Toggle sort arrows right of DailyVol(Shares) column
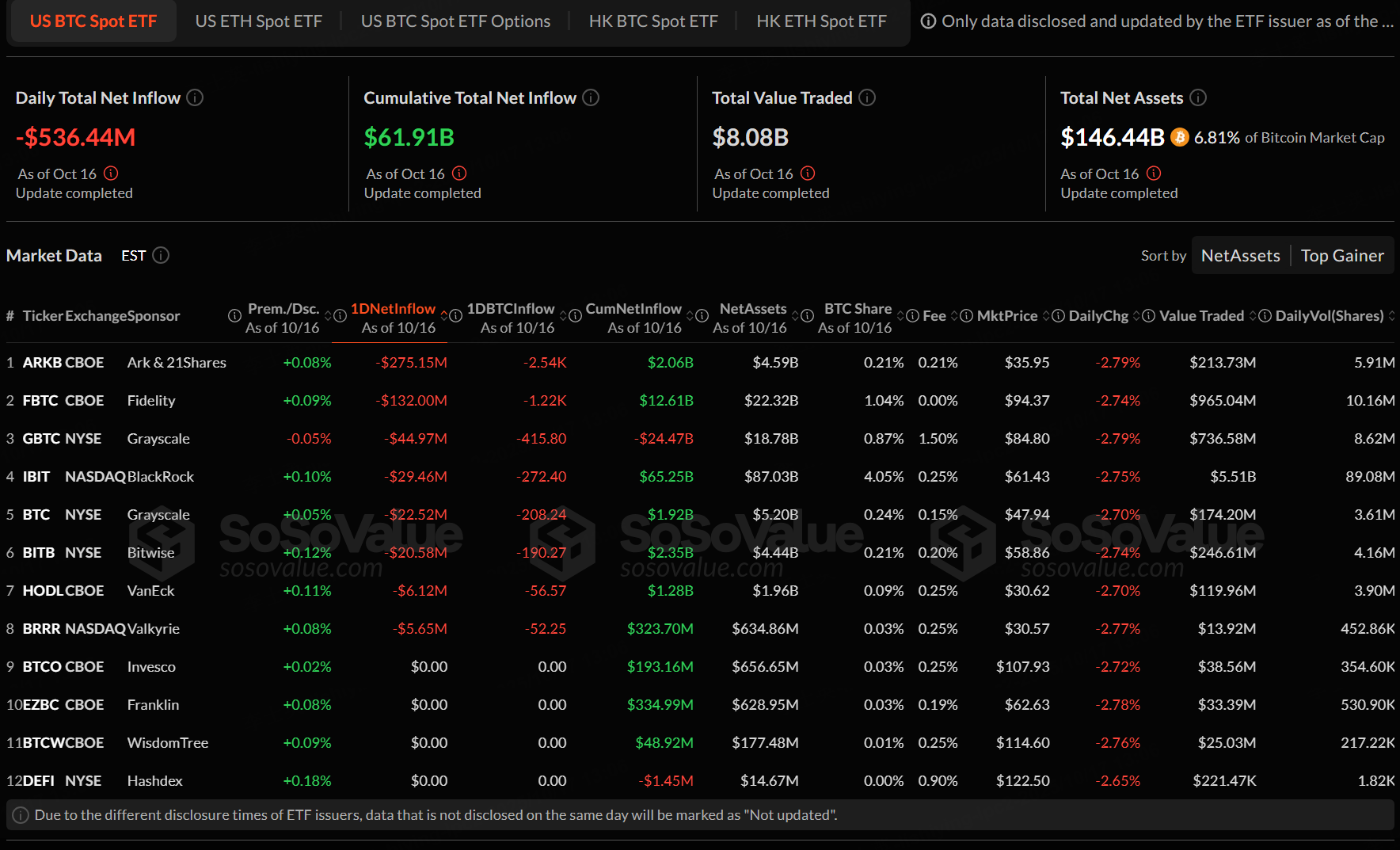Image resolution: width=1400 pixels, height=850 pixels. point(1391,316)
